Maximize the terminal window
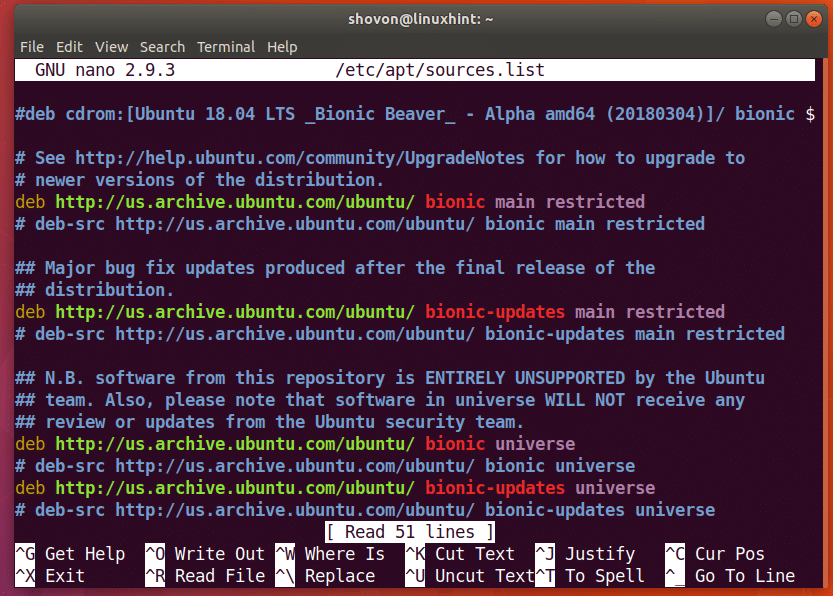Image resolution: width=833 pixels, height=596 pixels. 794,19
